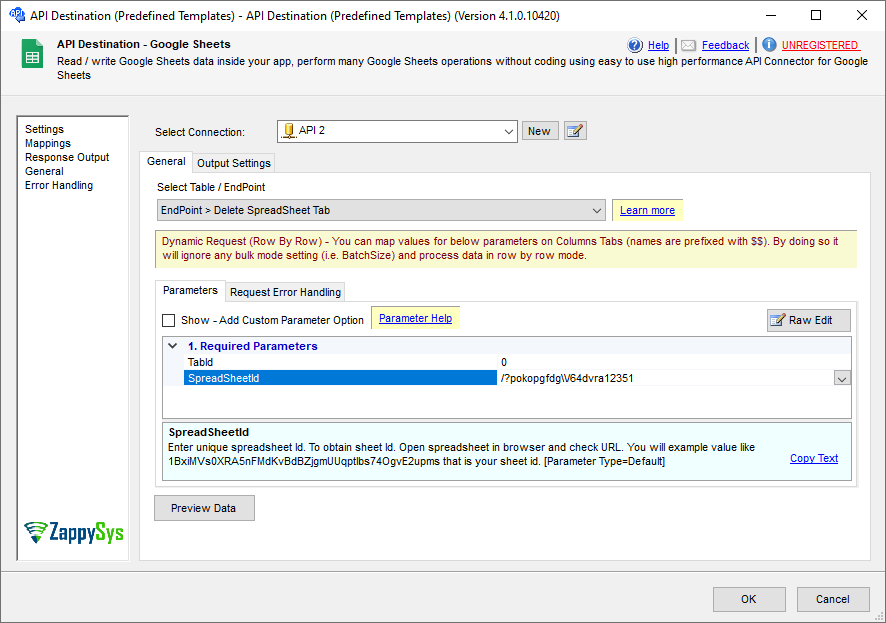Click the Raw Edit button
The width and height of the screenshot is (886, 623).
809,320
